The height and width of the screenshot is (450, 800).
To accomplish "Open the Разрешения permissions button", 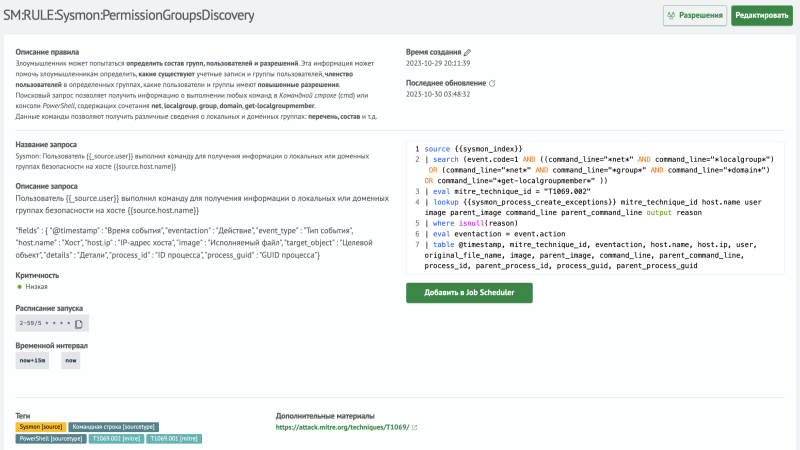I will [695, 15].
